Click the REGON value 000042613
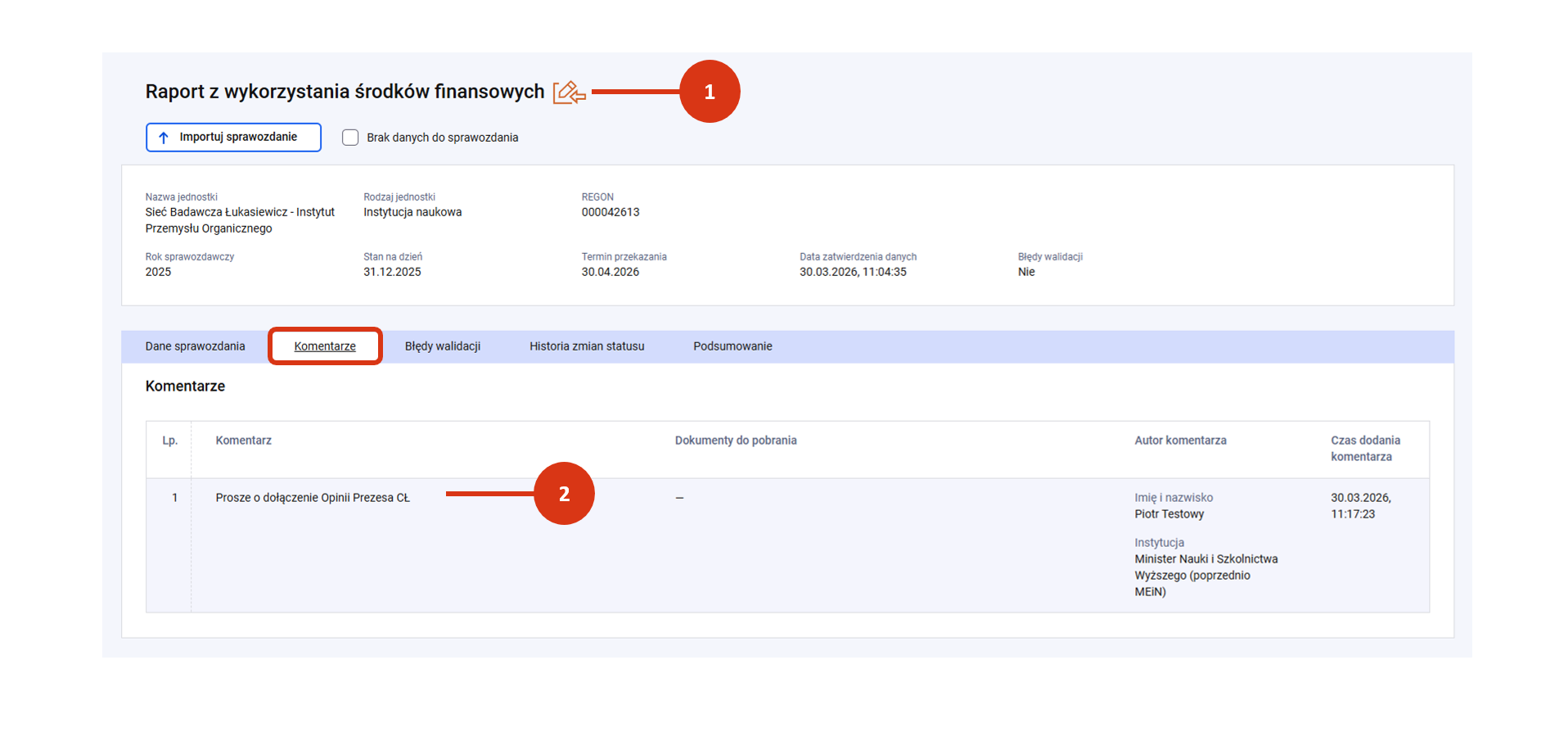1568x737 pixels. point(611,212)
